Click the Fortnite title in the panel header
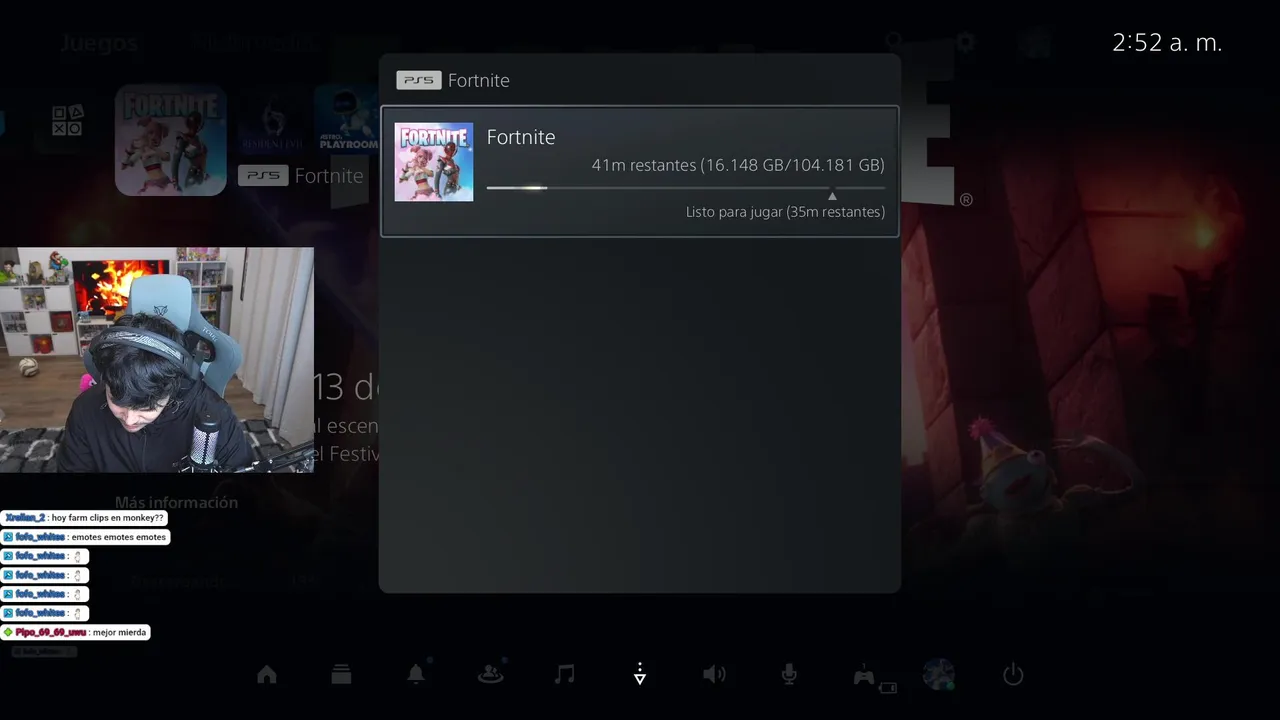1280x720 pixels. (x=479, y=80)
